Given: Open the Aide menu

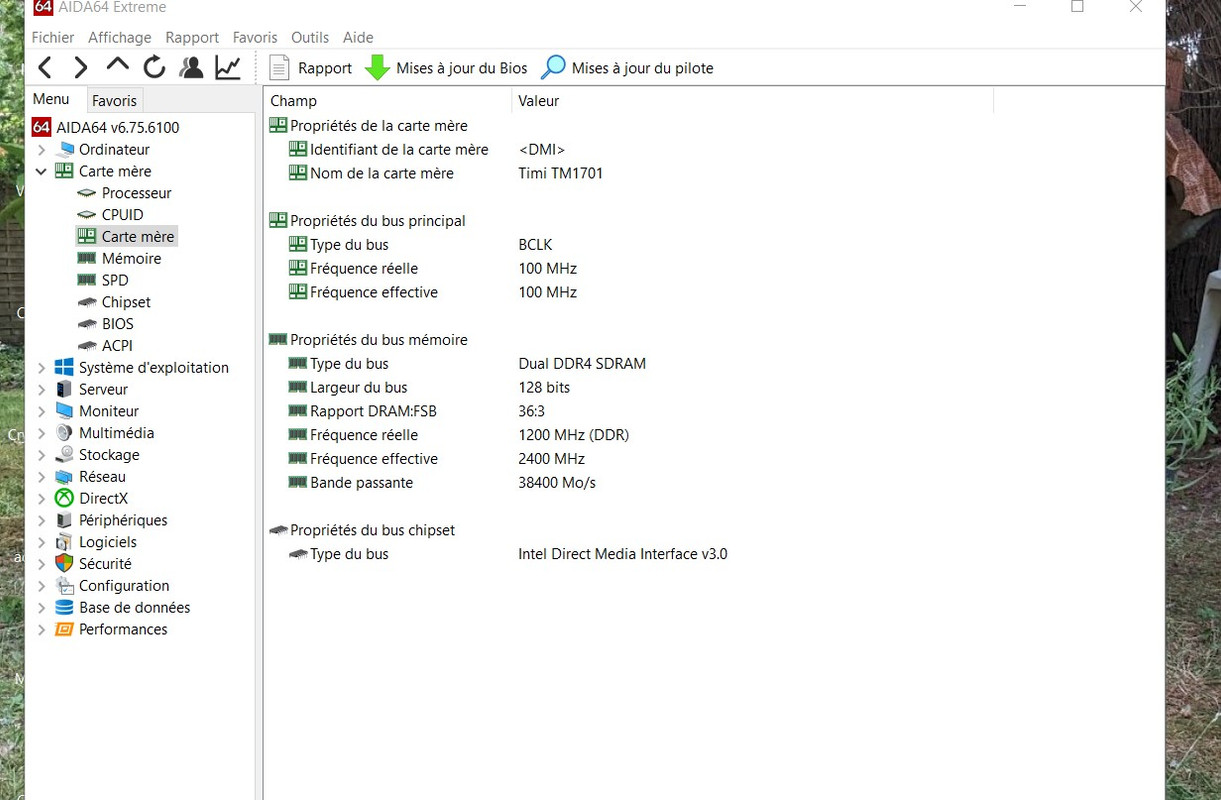Looking at the screenshot, I should (358, 37).
